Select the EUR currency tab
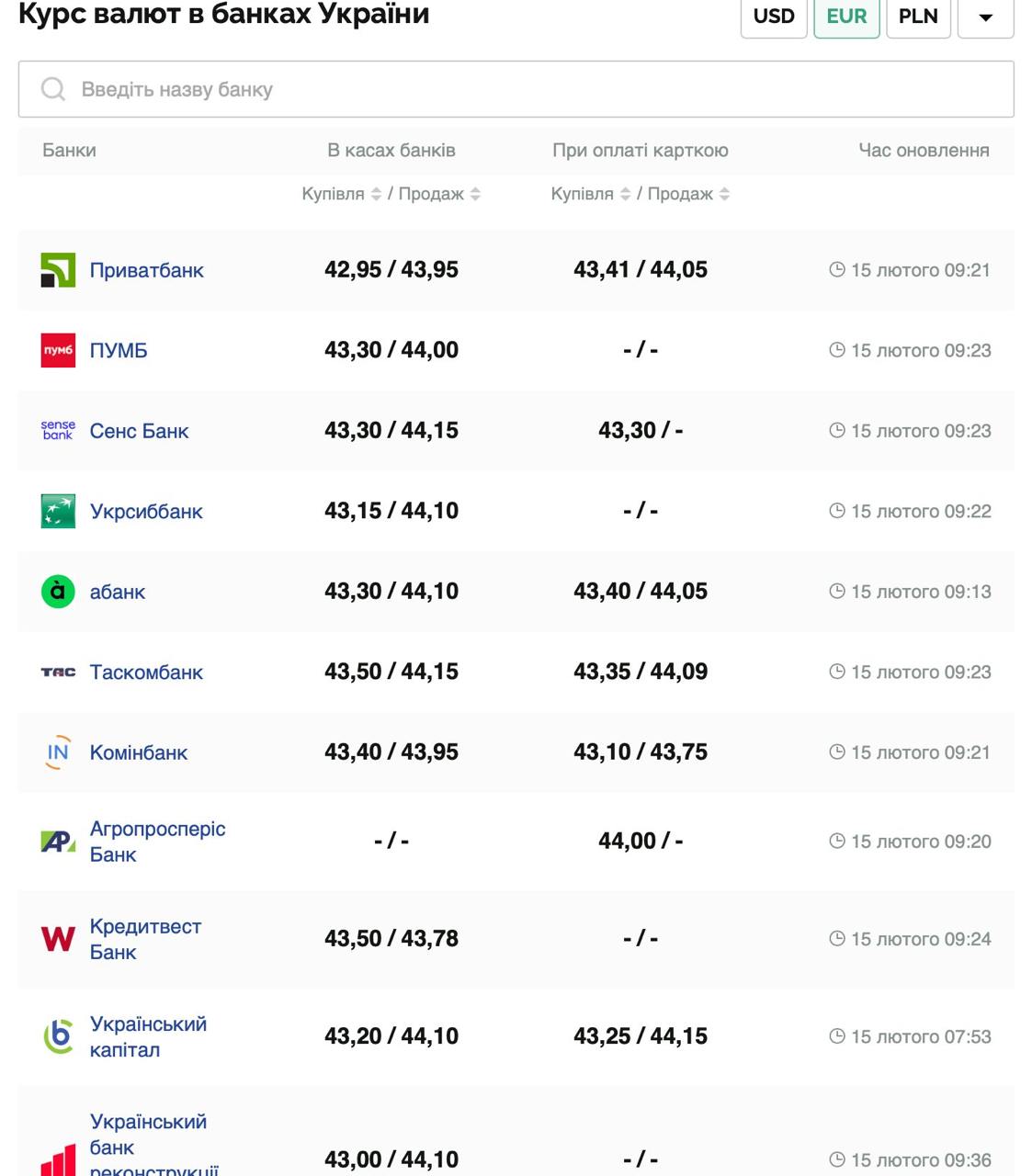Image resolution: width=1032 pixels, height=1176 pixels. [846, 17]
